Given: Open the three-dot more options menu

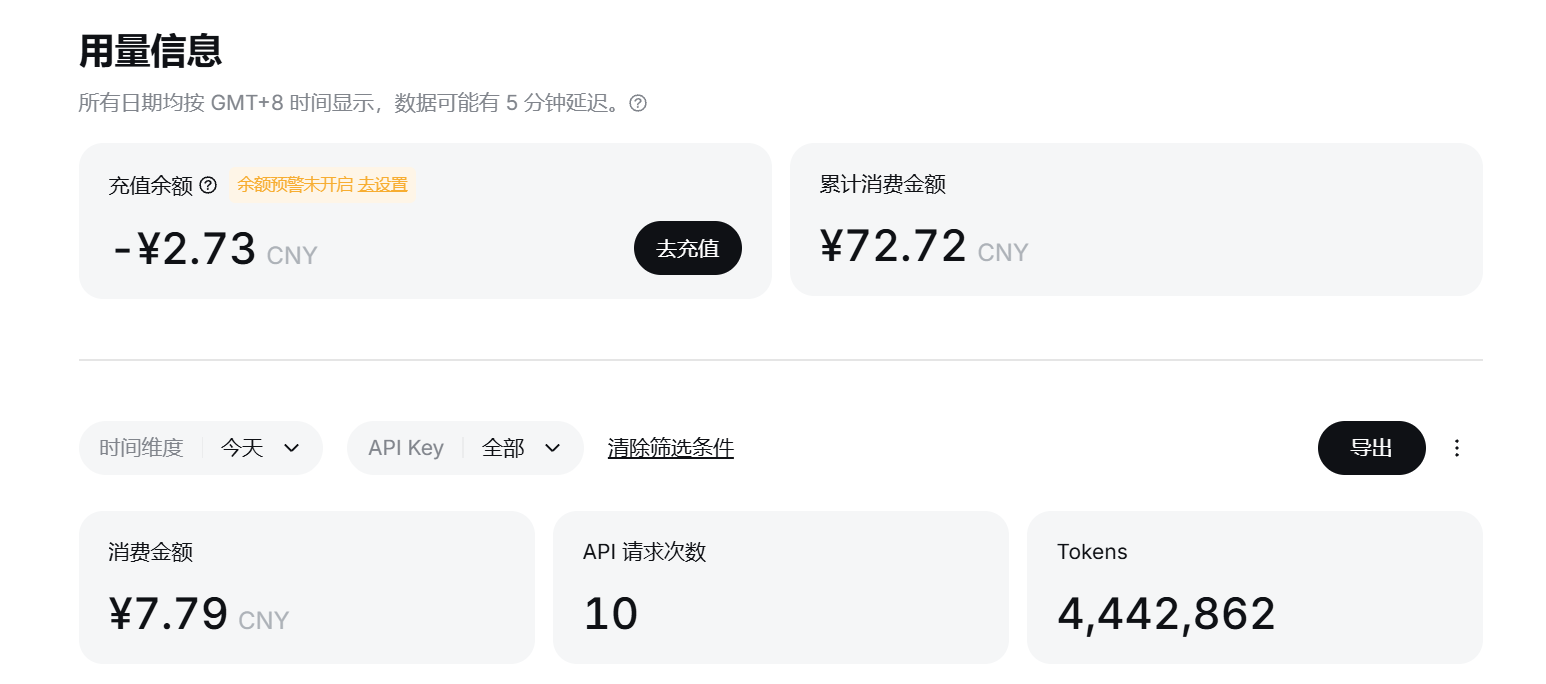Looking at the screenshot, I should click(1457, 448).
